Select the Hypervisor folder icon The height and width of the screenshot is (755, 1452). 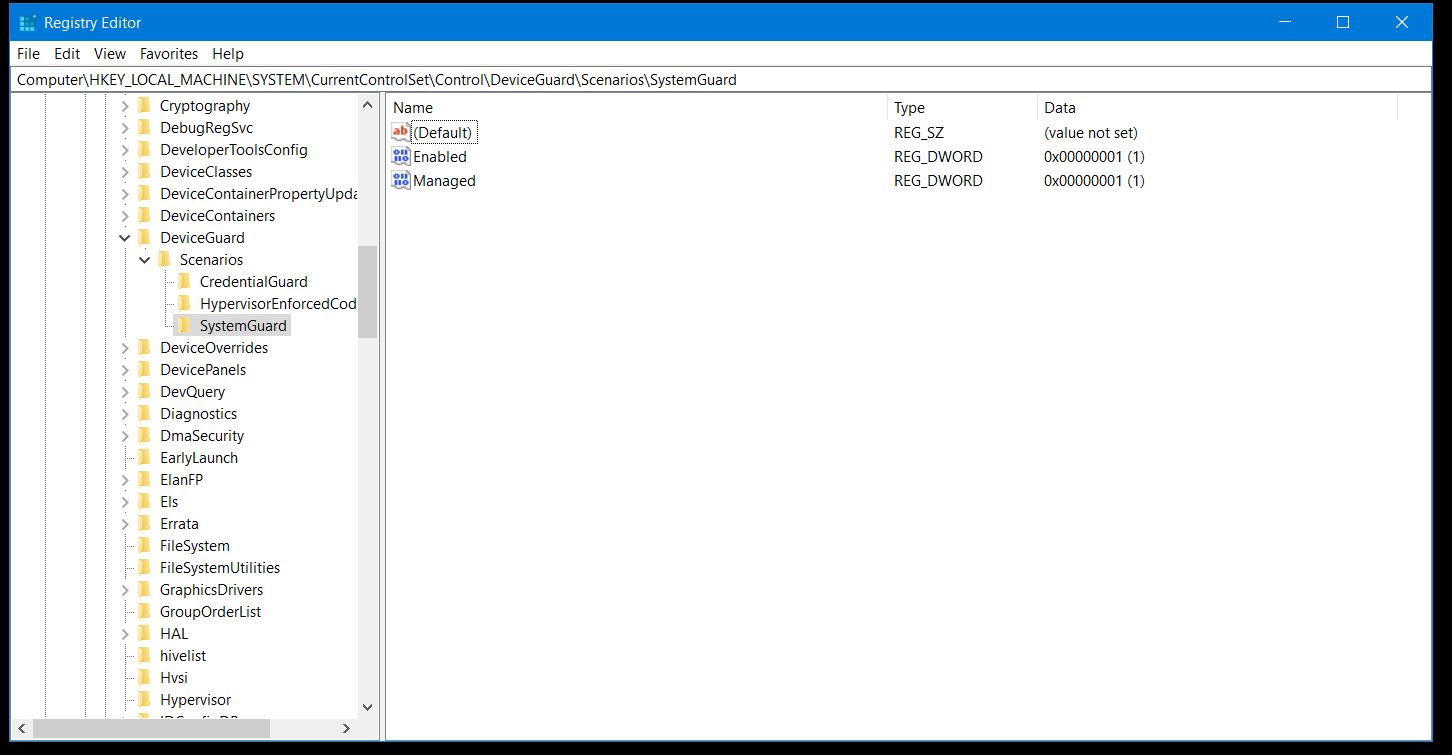(x=144, y=700)
